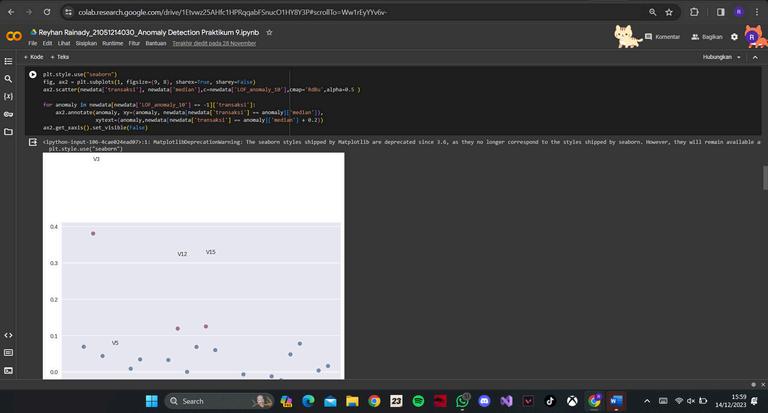Open Chrome three-dot menu
This screenshot has width=768, height=413.
[x=757, y=12]
